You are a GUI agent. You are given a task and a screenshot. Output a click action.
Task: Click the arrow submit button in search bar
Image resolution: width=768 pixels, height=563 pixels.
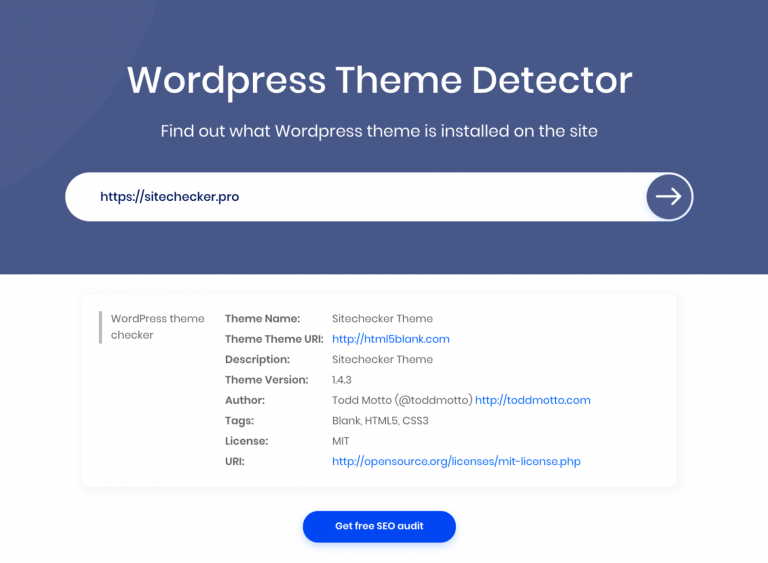pyautogui.click(x=669, y=196)
